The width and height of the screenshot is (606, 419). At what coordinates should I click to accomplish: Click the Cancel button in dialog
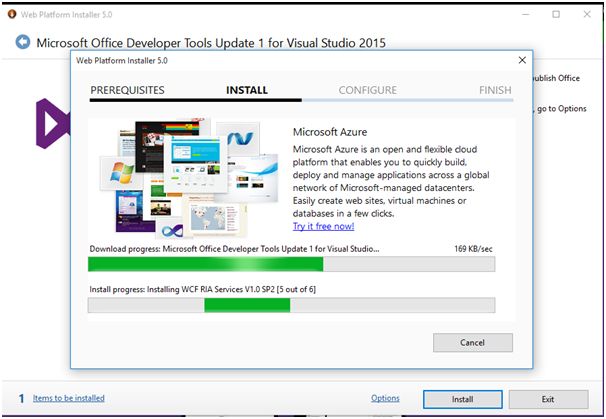[x=473, y=342]
